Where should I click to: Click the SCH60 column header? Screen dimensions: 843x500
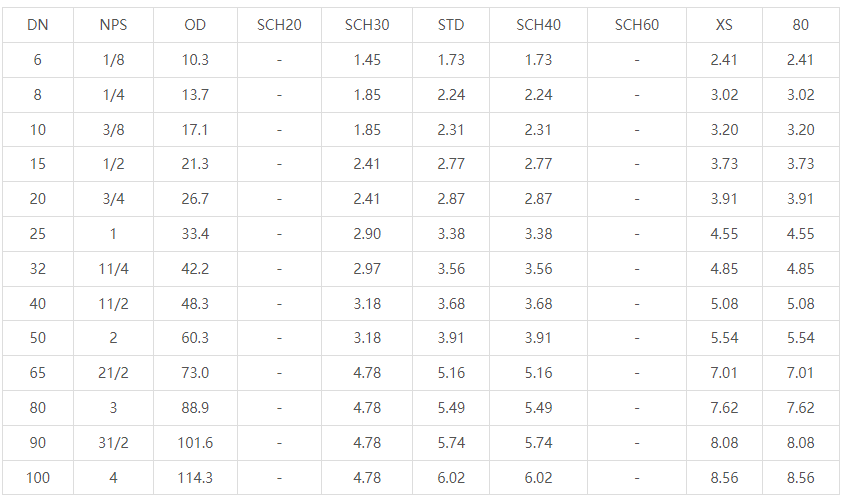637,25
